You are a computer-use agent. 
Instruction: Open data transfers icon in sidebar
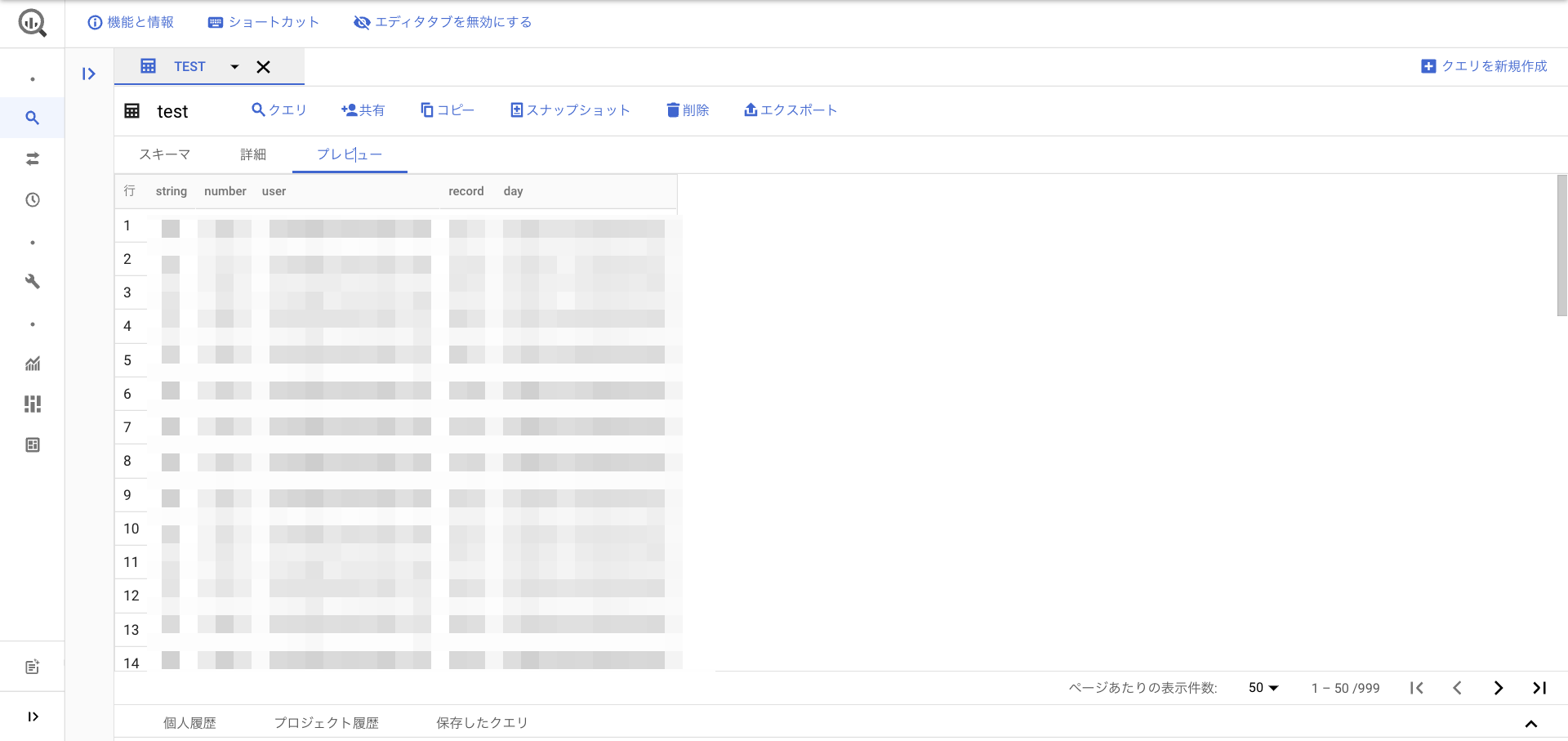pos(33,159)
